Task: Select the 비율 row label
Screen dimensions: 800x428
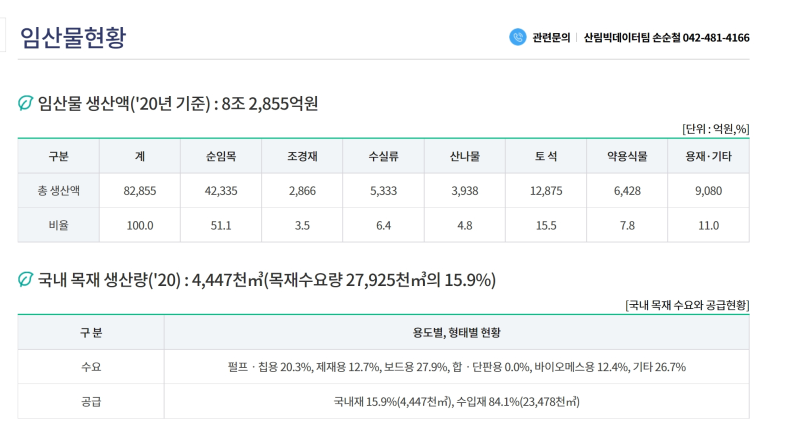Action: pyautogui.click(x=58, y=225)
